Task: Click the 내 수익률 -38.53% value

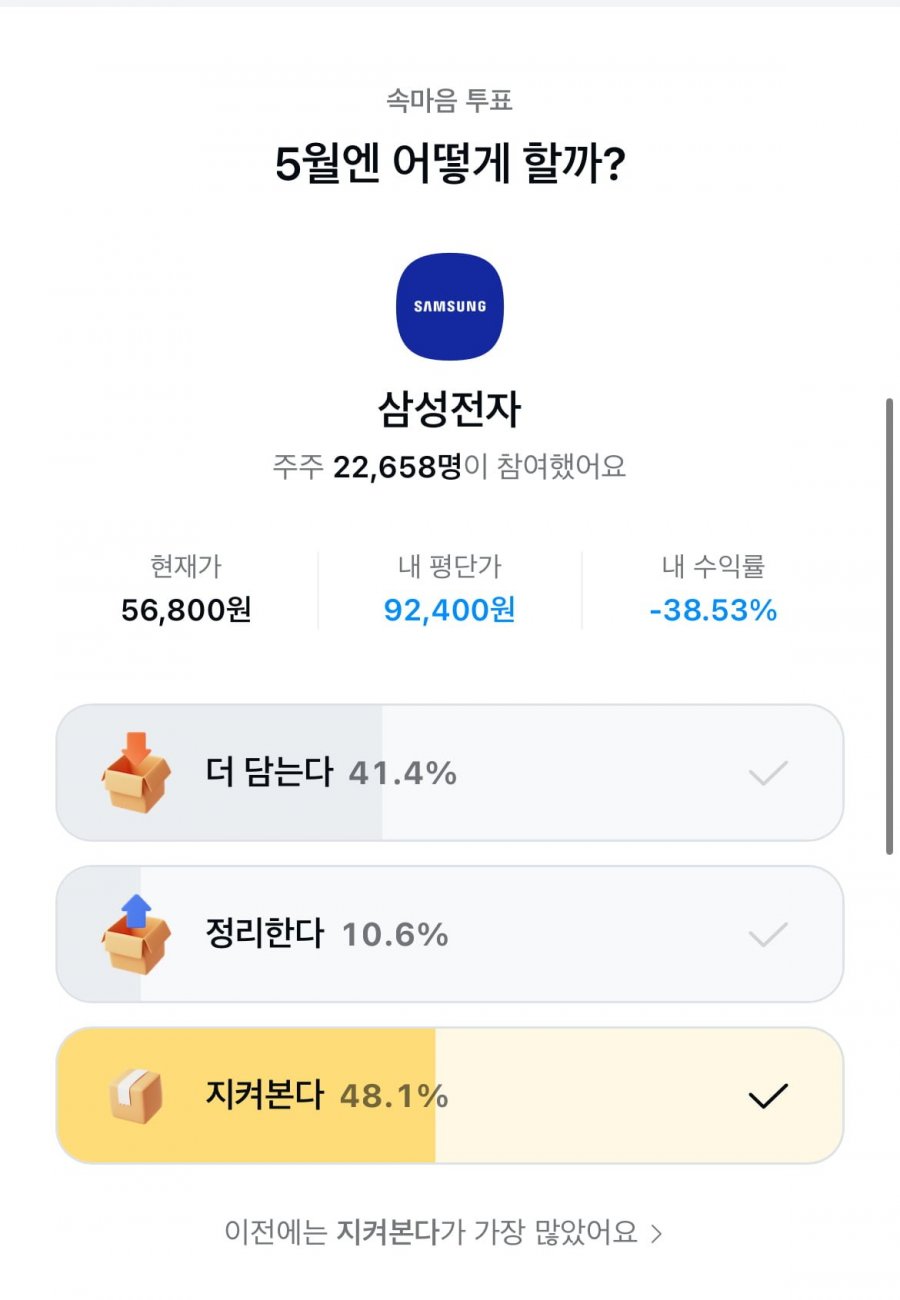Action: click(713, 610)
